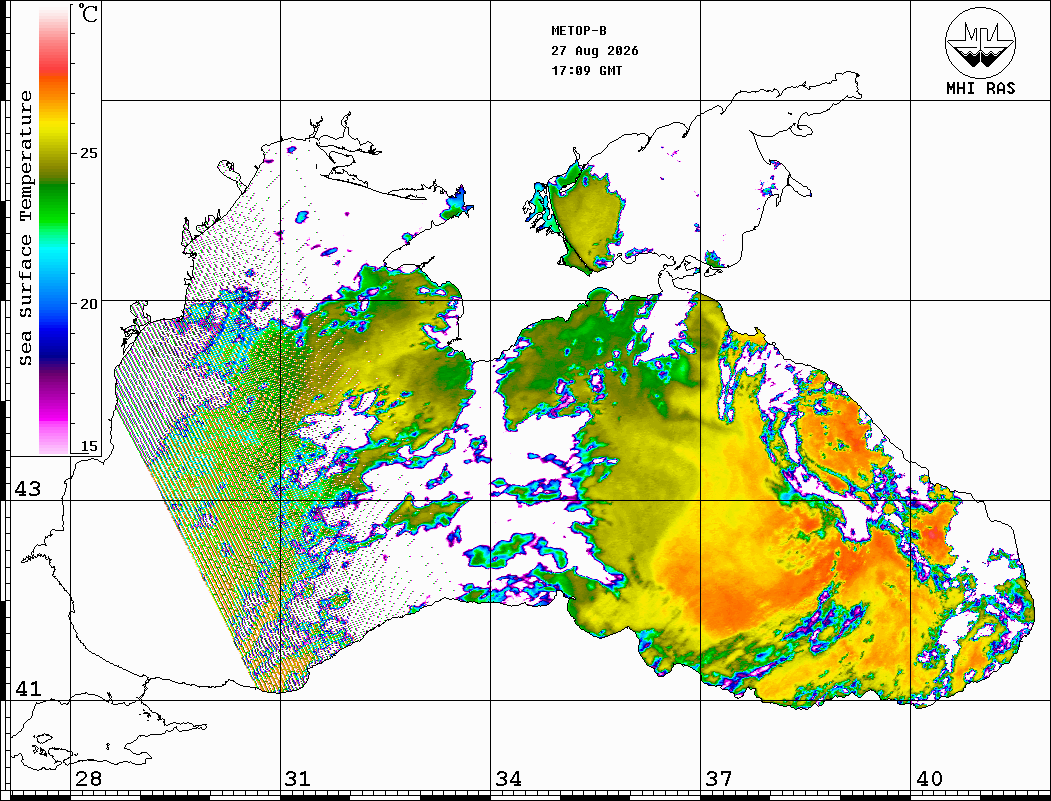The width and height of the screenshot is (1051, 801).
Task: Click the longitude 40 axis label
Action: pos(929,778)
